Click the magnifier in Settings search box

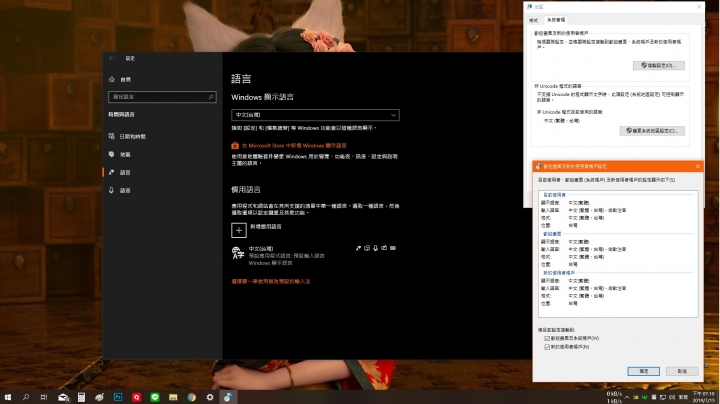pyautogui.click(x=211, y=97)
